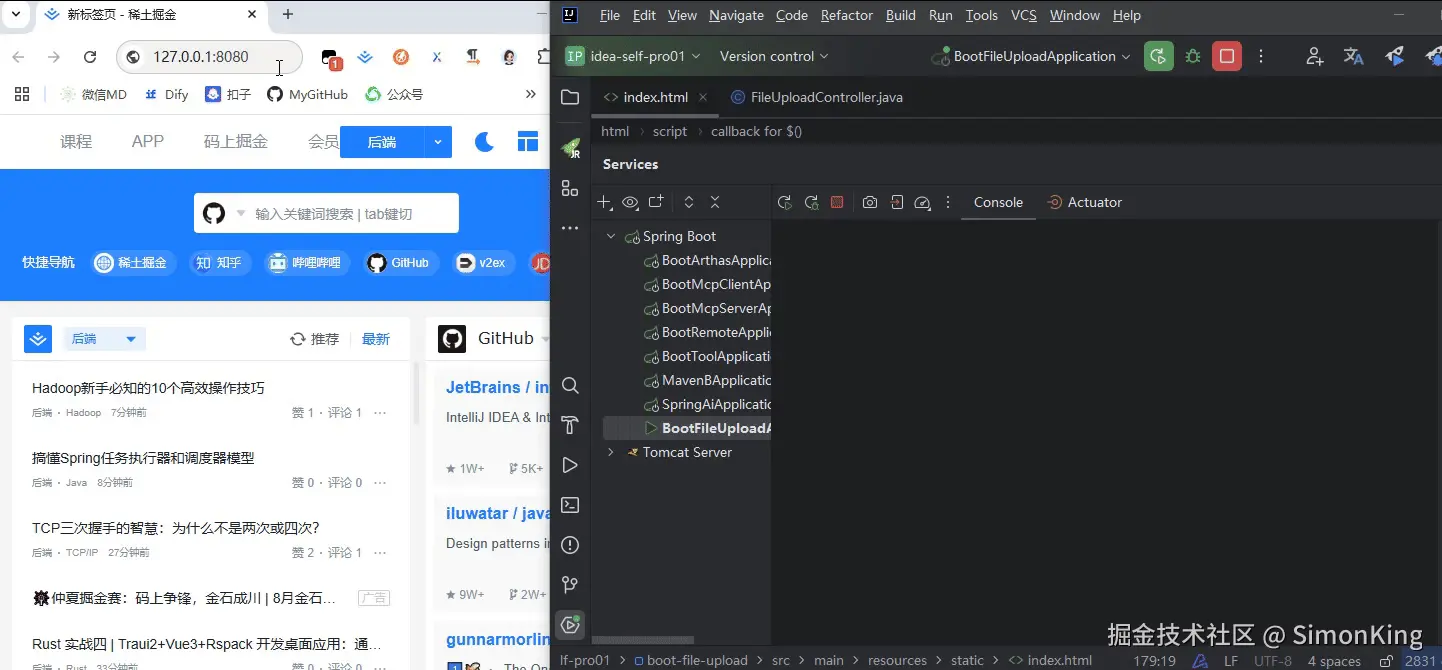Click Chrome address bar showing 127.0.0.1:8080
The image size is (1442, 670).
[210, 57]
